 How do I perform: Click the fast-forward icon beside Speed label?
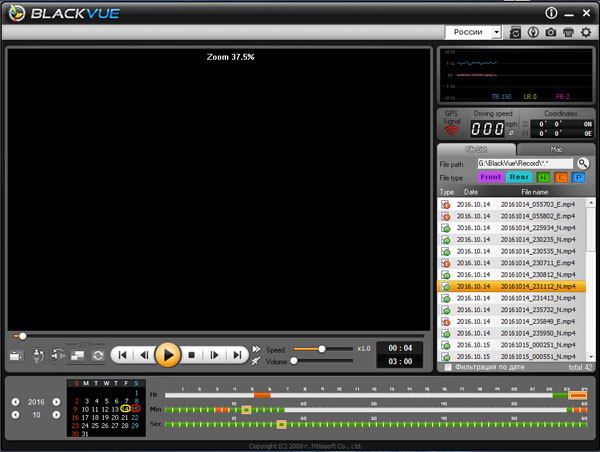pos(256,349)
